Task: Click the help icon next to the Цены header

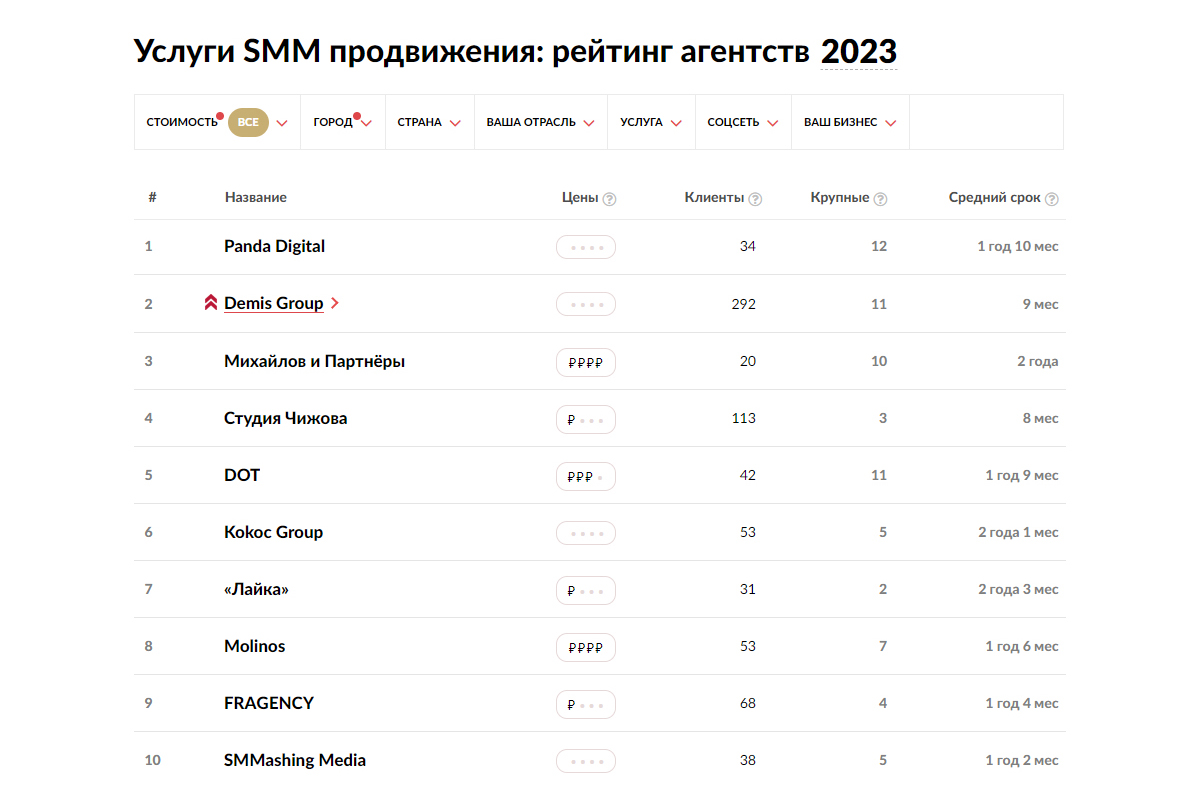Action: pyautogui.click(x=610, y=198)
